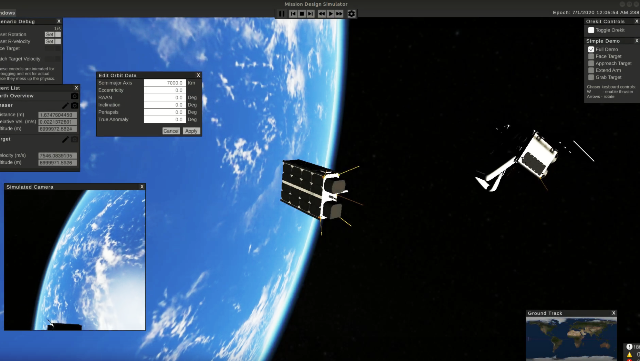
Task: Close the Edit Orbit Data dialog
Action: [198, 75]
